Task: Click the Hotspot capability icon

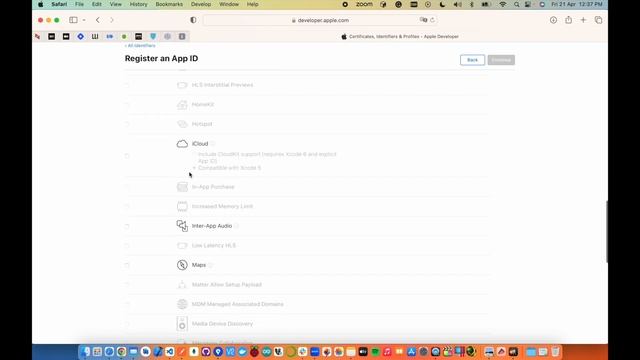Action: point(182,124)
